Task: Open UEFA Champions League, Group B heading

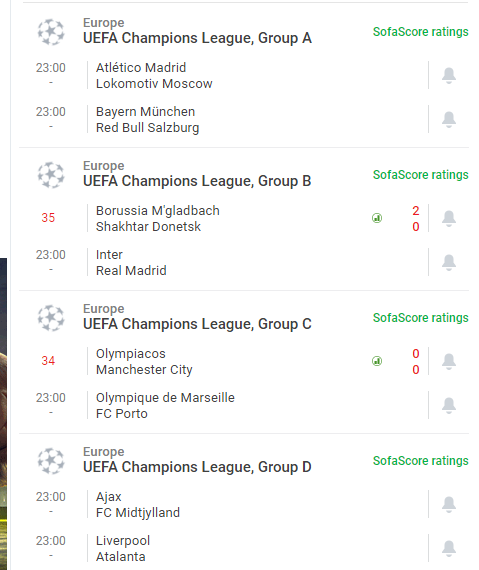Action: [x=197, y=181]
